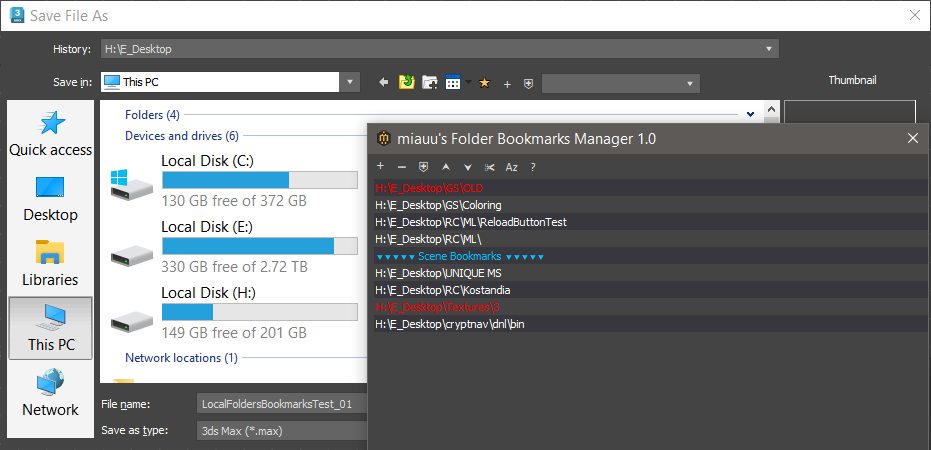The image size is (931, 450).
Task: Select bookmark H:\E_Desktop\UNIQUE MS
Action: coord(651,273)
